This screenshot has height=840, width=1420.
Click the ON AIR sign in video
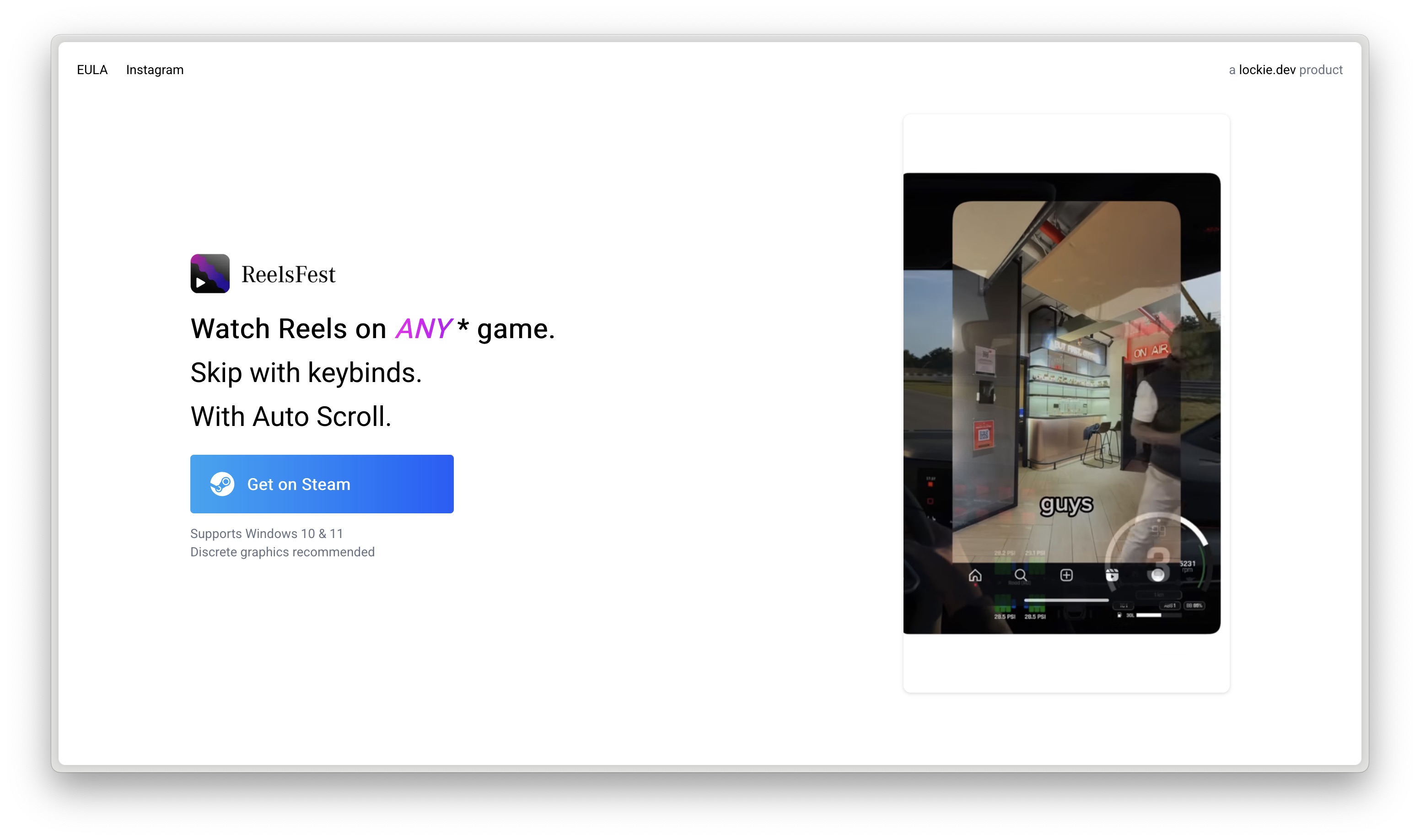click(x=1151, y=351)
